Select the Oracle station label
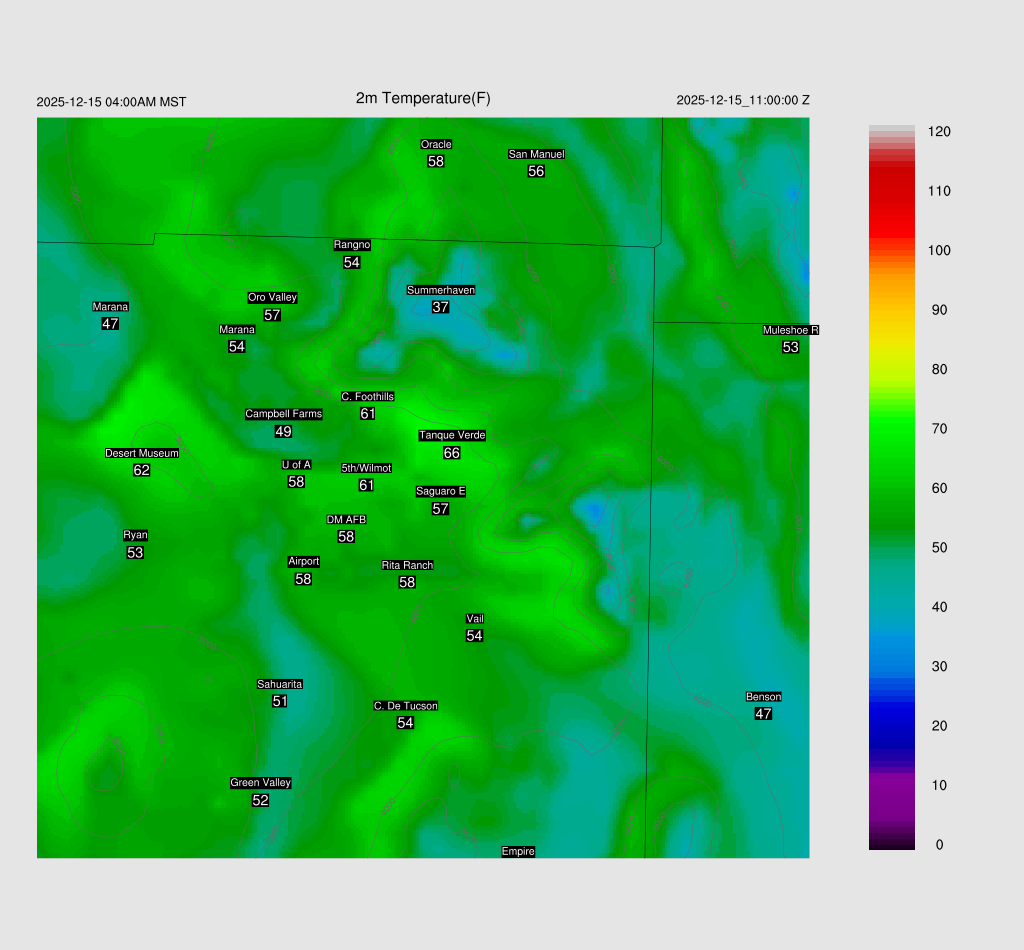This screenshot has width=1024, height=950. coord(436,144)
